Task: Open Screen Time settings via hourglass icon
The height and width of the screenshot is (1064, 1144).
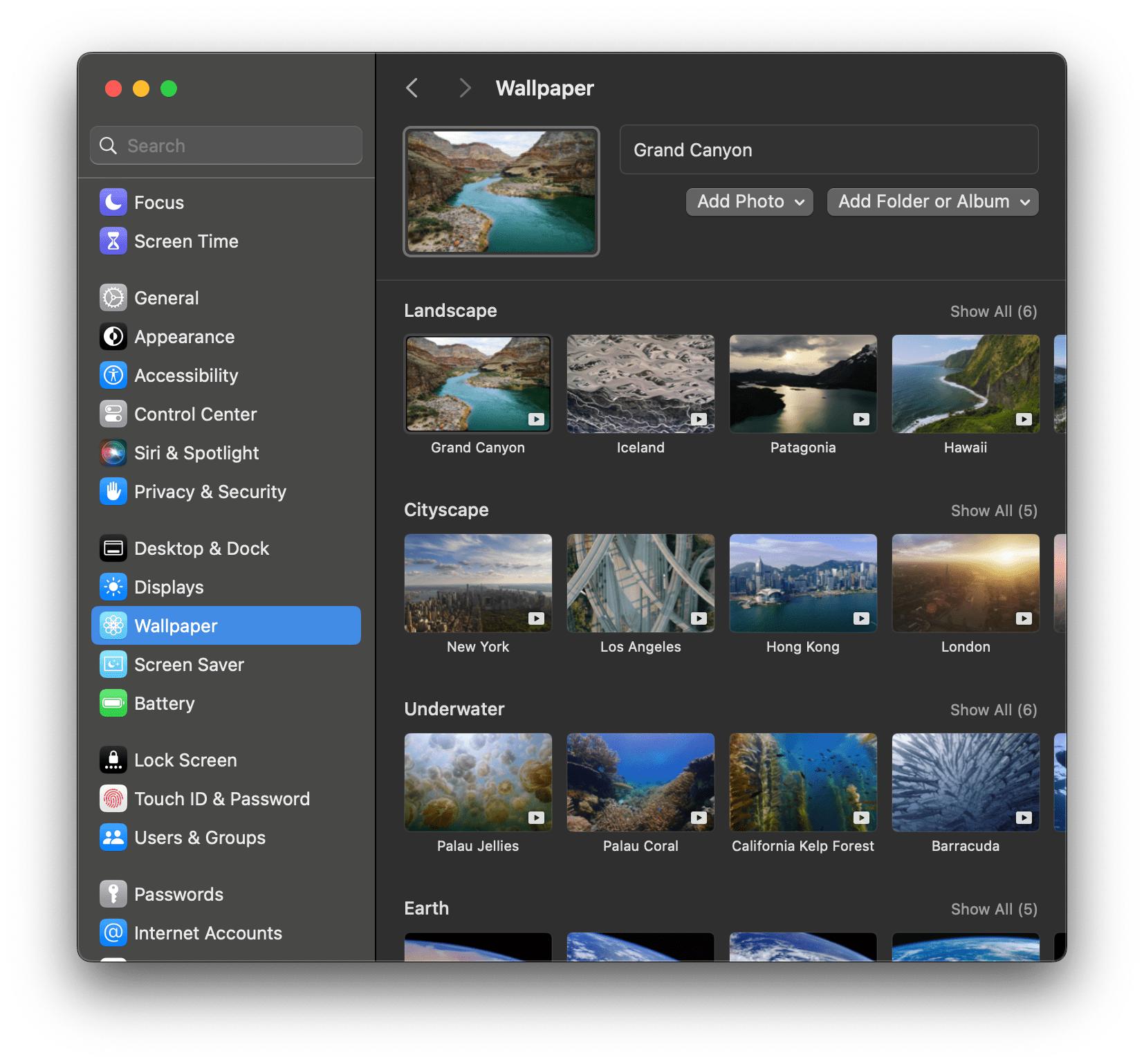Action: click(x=113, y=241)
